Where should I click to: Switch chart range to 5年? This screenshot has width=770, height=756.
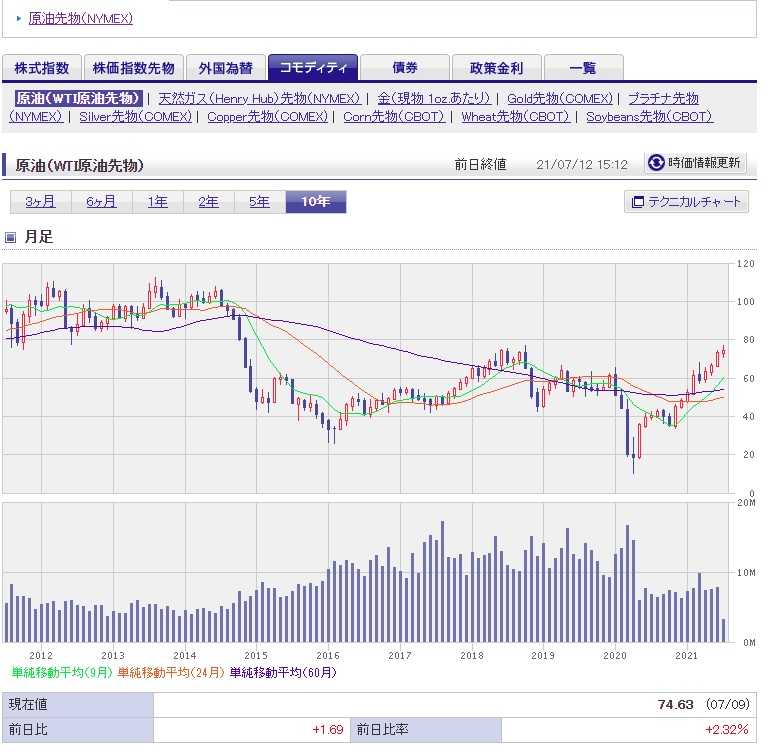point(259,202)
